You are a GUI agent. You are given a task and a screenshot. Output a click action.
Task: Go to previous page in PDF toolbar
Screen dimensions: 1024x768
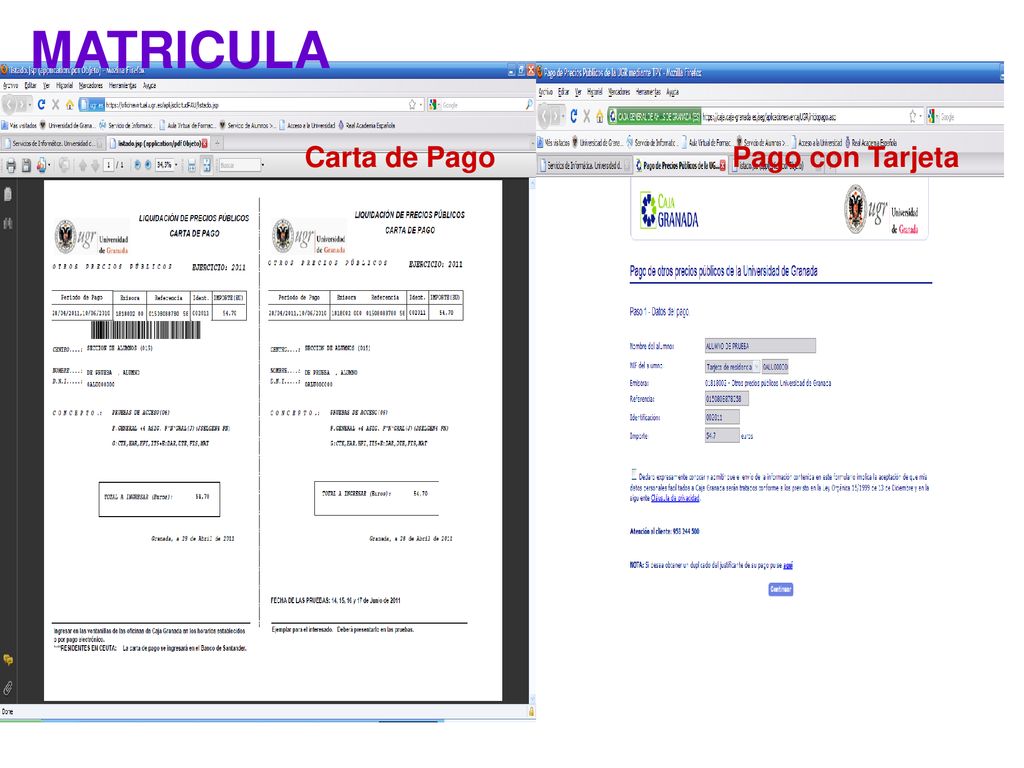(82, 166)
